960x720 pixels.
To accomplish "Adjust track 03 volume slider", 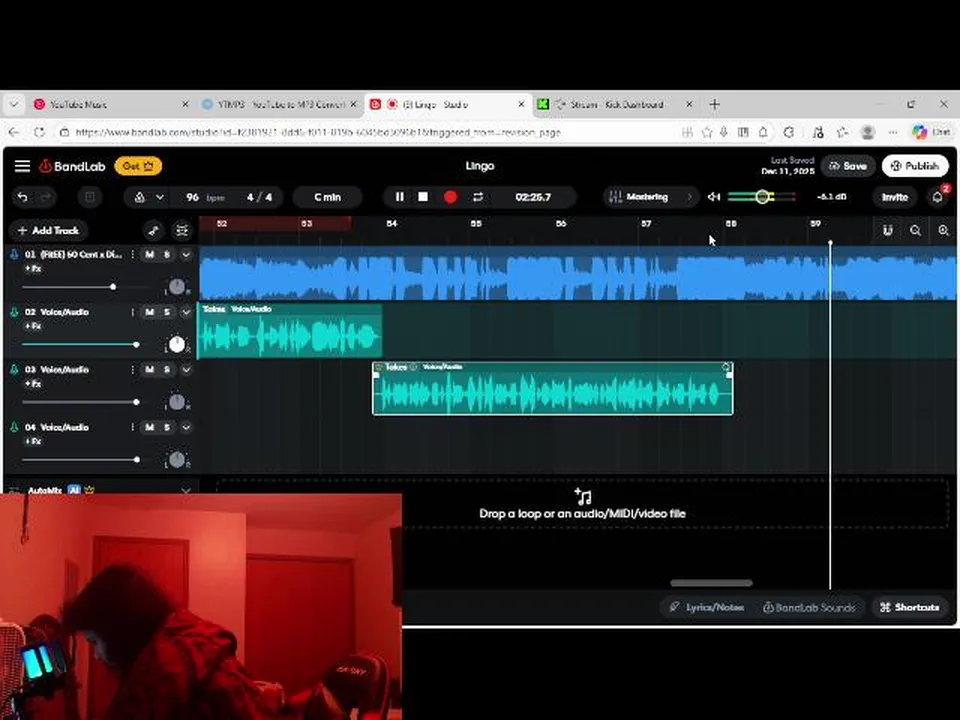I will coord(136,402).
